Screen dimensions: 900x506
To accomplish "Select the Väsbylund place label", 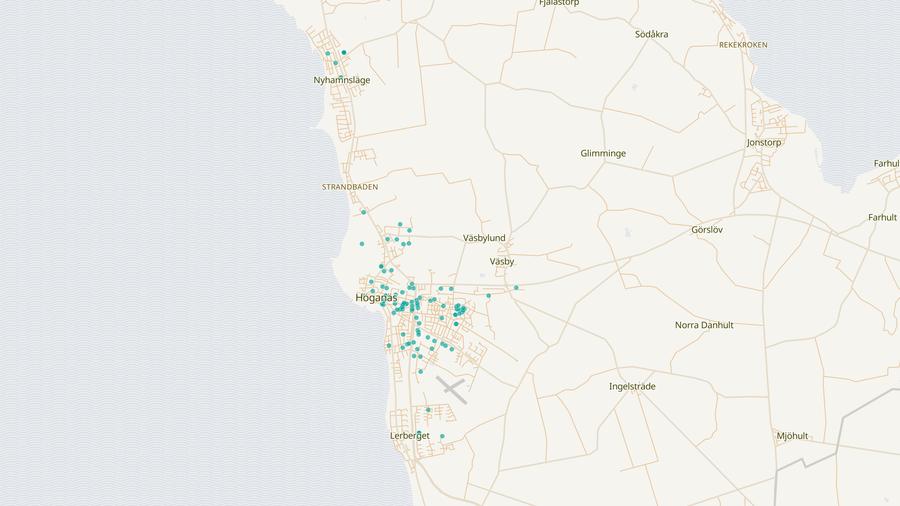I will [x=484, y=238].
